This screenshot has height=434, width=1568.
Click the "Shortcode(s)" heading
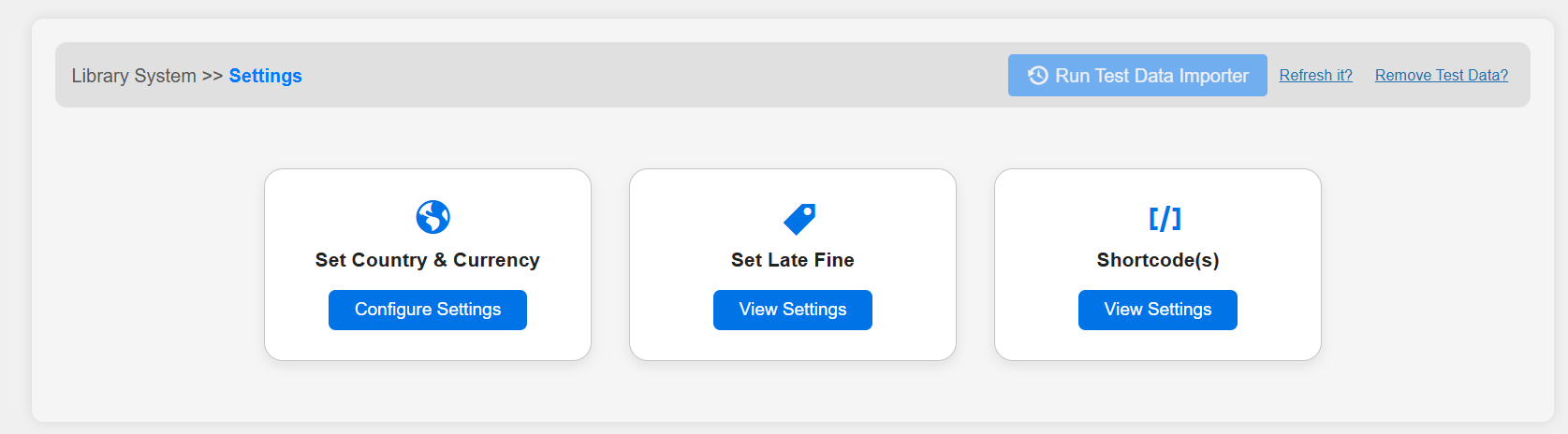click(x=1157, y=260)
